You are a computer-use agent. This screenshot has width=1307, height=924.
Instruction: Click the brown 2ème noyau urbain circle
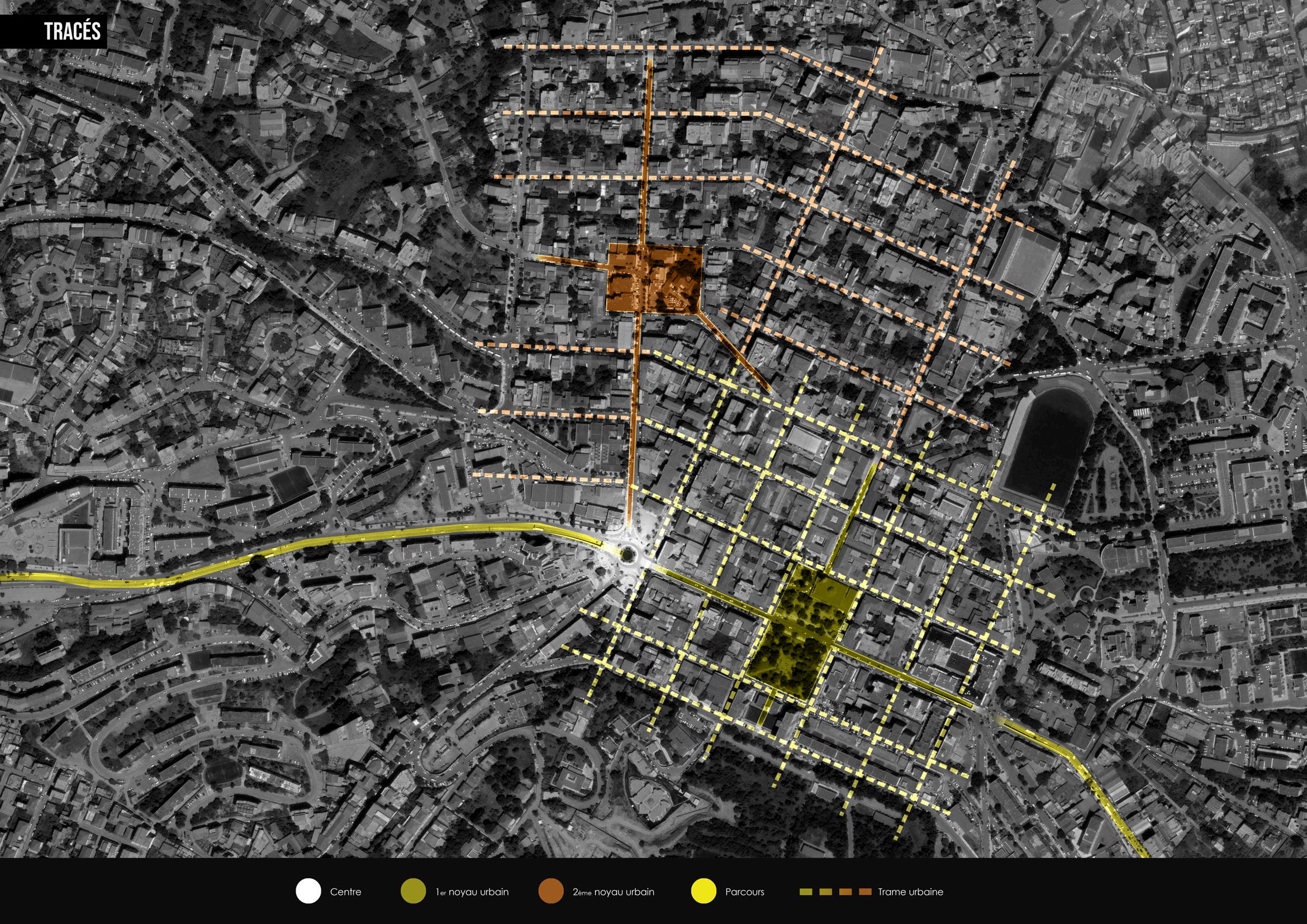[x=551, y=892]
